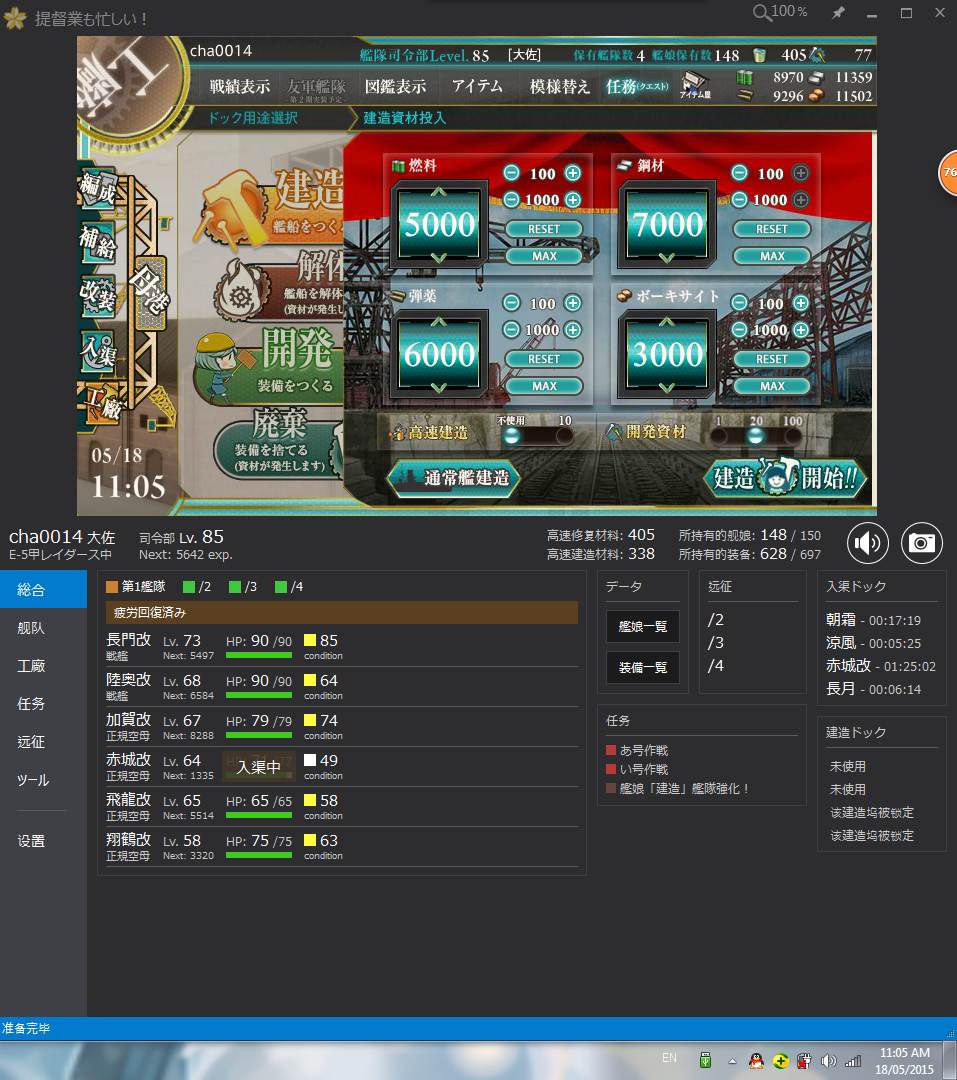Increase bauxite with up arrow
957x1080 pixels.
click(x=667, y=322)
